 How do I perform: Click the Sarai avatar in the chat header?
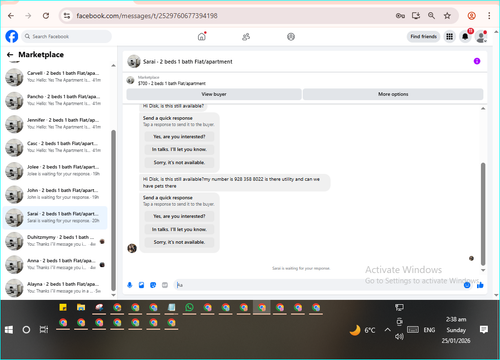click(134, 61)
